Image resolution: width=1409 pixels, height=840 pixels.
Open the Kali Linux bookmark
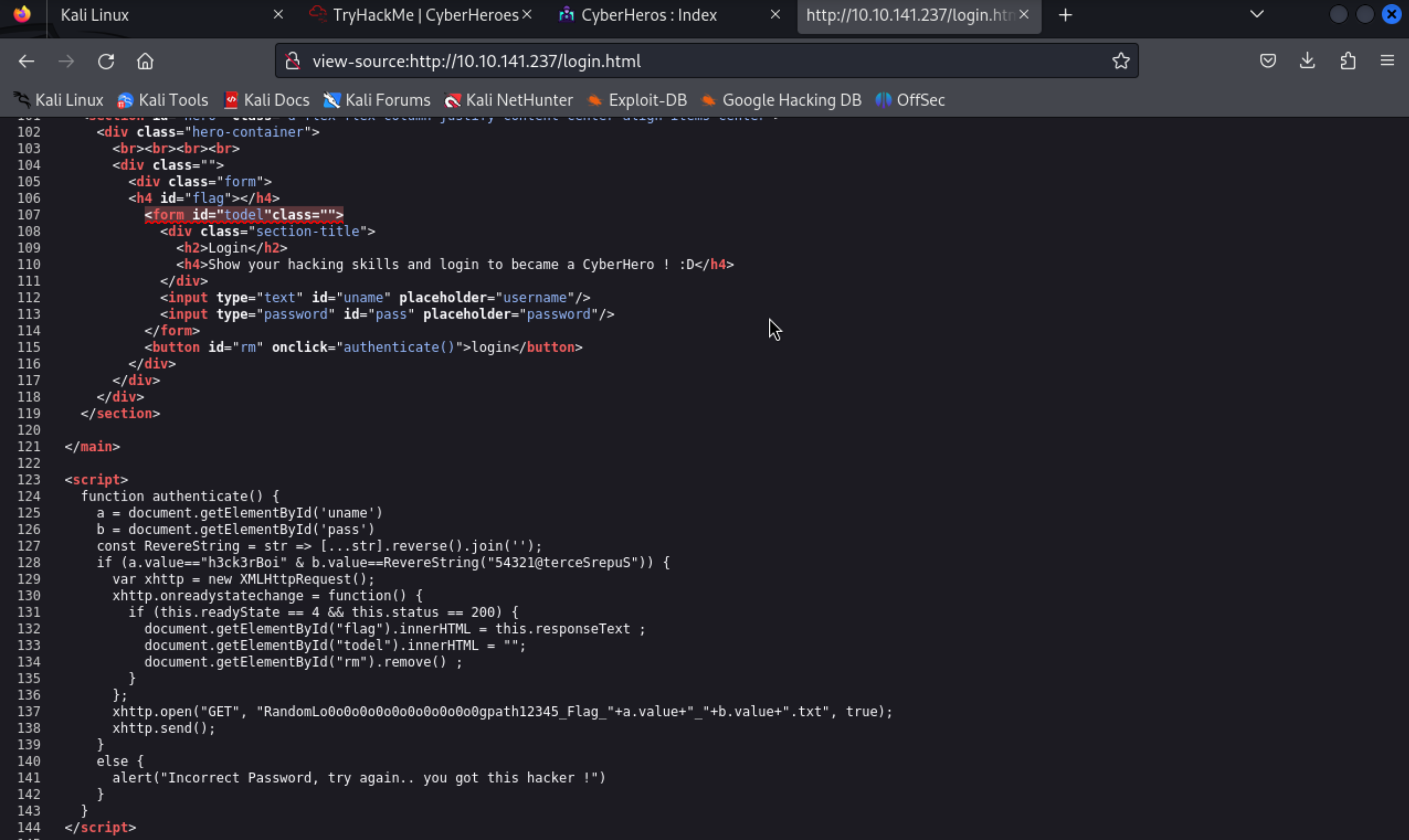(x=59, y=100)
